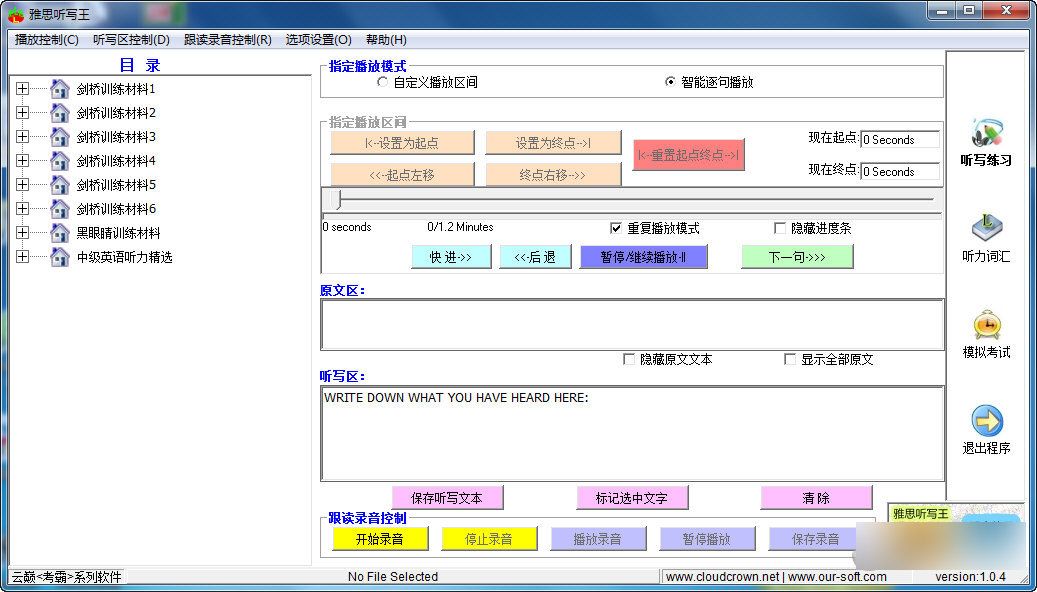Image resolution: width=1037 pixels, height=592 pixels.
Task: Open the 播放控制(C) menu
Action: click(x=47, y=40)
